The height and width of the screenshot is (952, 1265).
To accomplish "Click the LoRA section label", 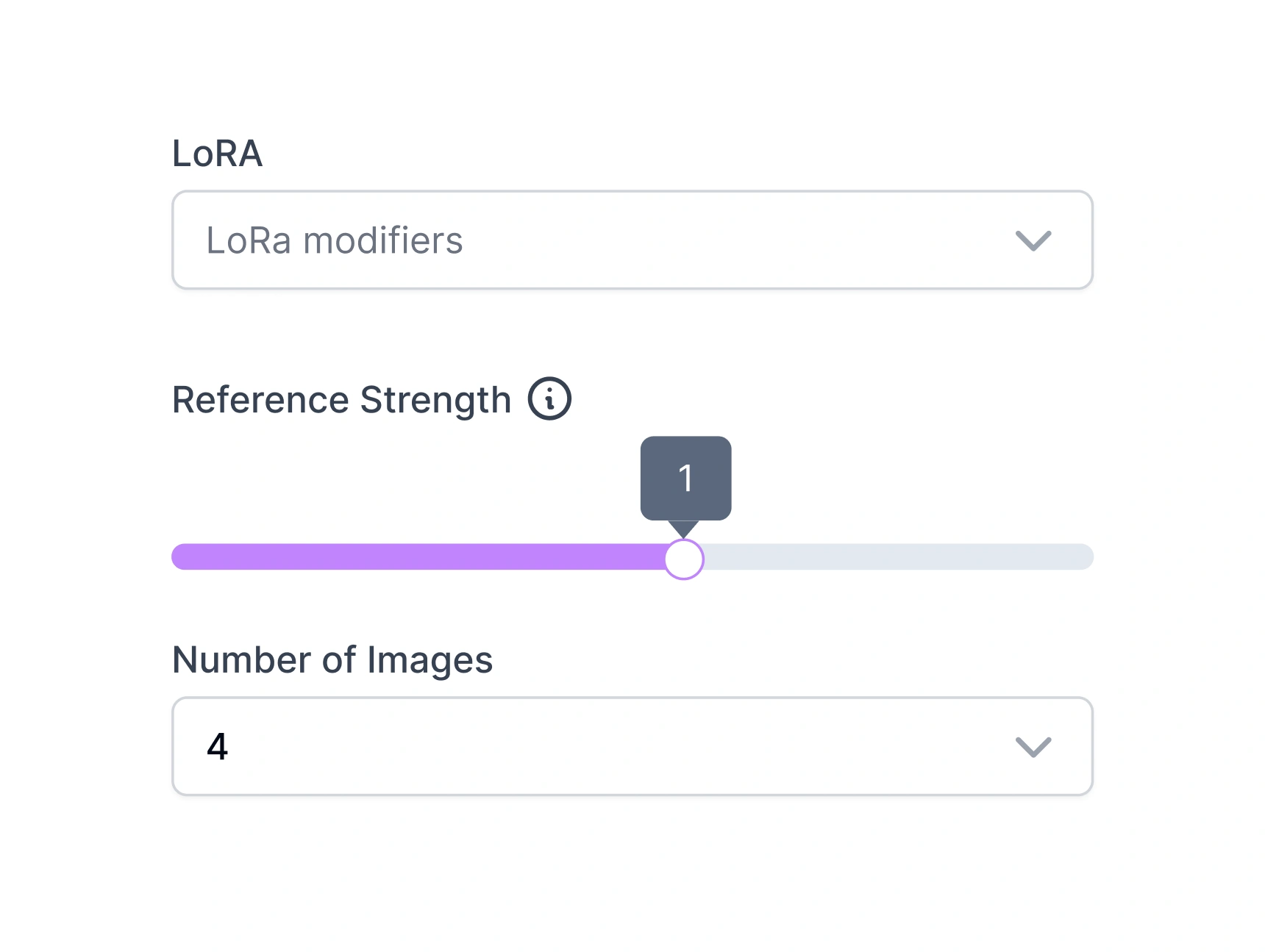I will coord(216,153).
